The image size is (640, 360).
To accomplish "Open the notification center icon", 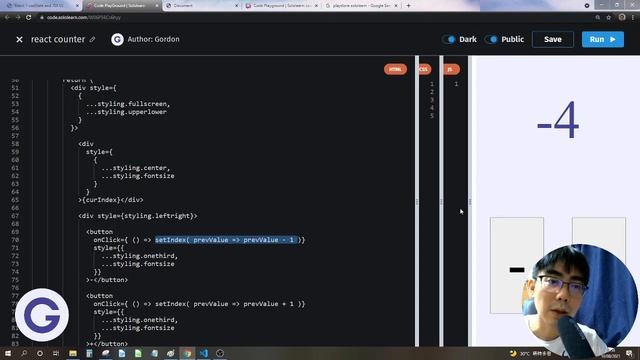I will [629, 353].
